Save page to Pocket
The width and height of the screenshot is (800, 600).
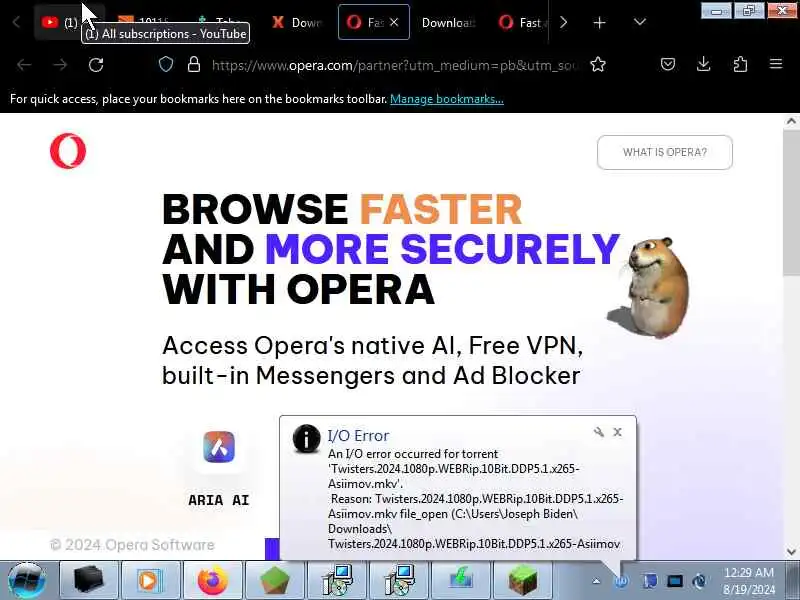pos(668,64)
